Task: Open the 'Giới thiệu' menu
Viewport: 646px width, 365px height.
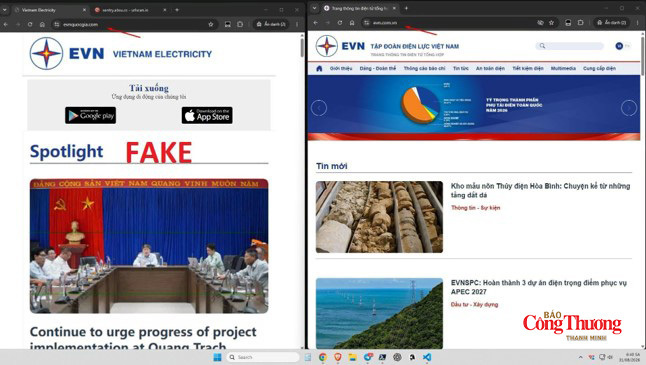Action: tap(341, 68)
